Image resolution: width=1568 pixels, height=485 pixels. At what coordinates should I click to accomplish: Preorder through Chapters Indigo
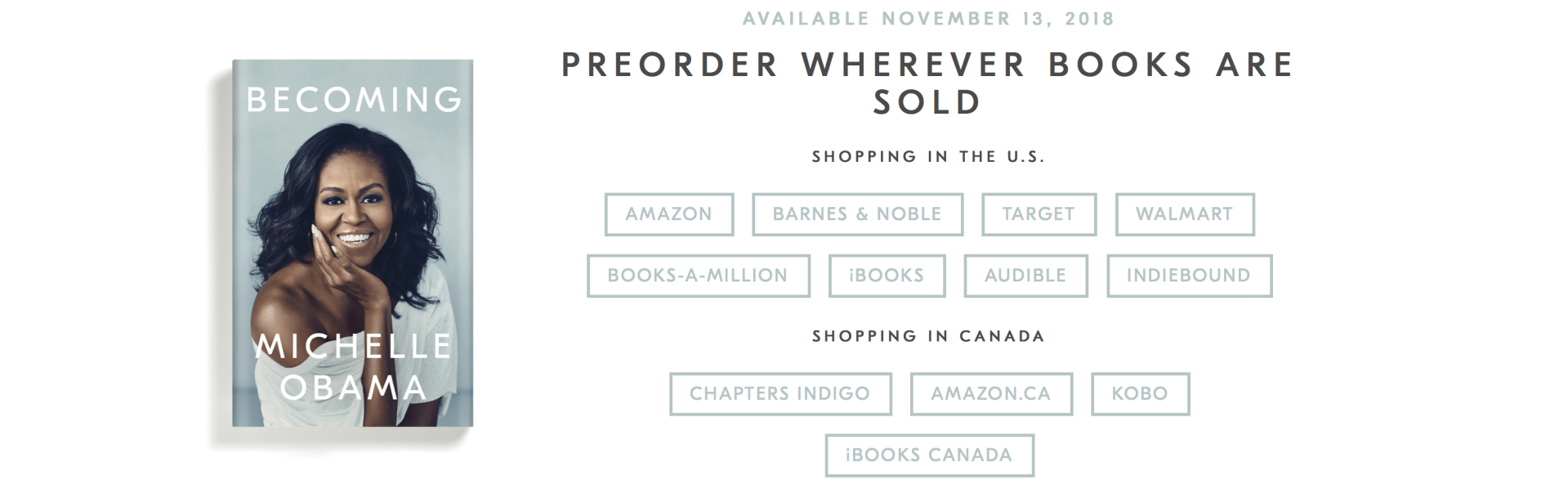tap(780, 393)
